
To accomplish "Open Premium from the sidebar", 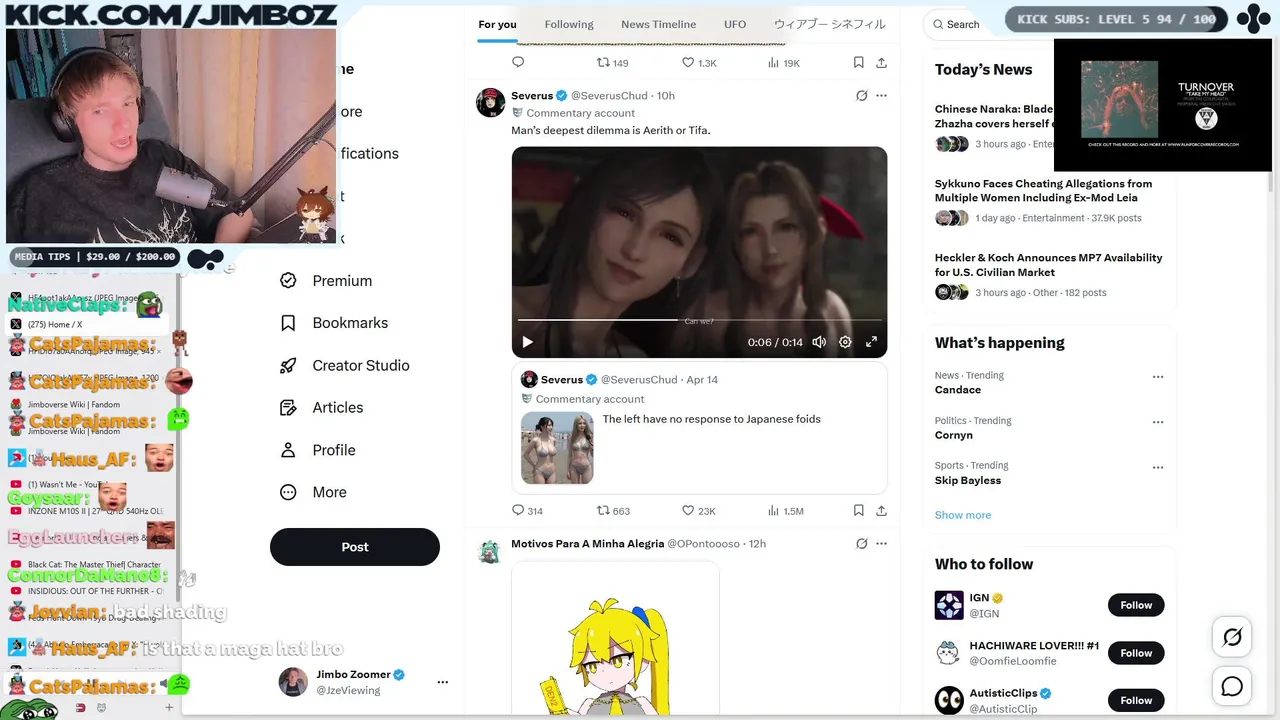I will [x=326, y=281].
